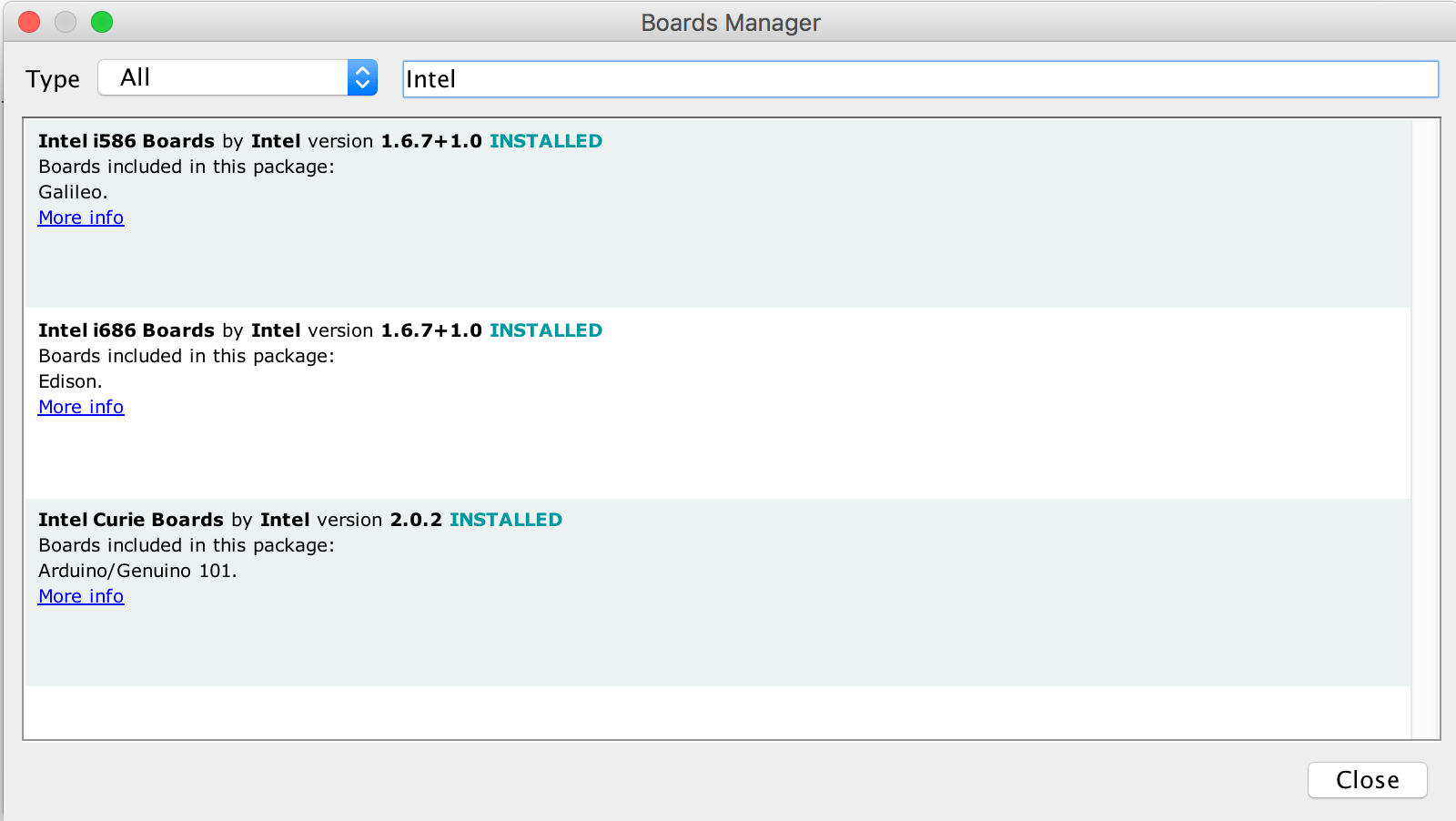Click INSTALLED label of Intel Curie Boards

506,520
